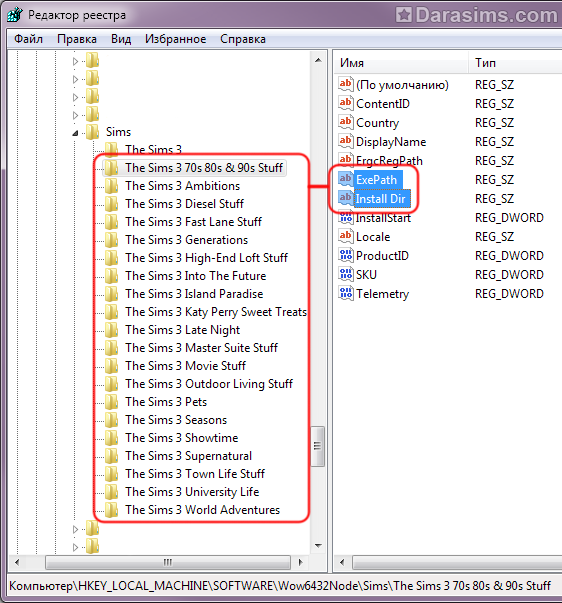Select The Sims 3 Fast Lane Stuff key
This screenshot has width=562, height=603.
click(193, 222)
